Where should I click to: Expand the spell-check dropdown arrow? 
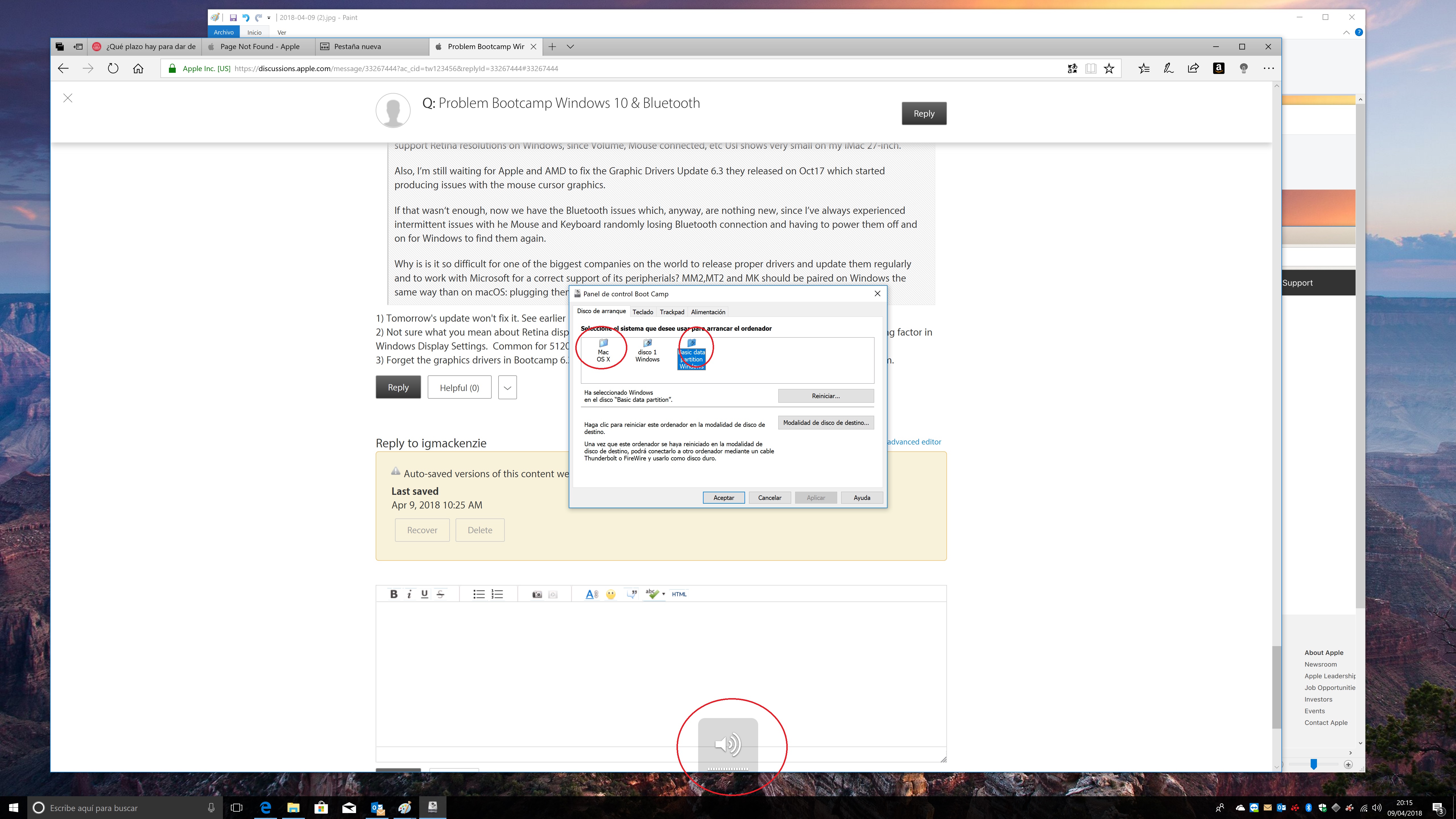663,594
